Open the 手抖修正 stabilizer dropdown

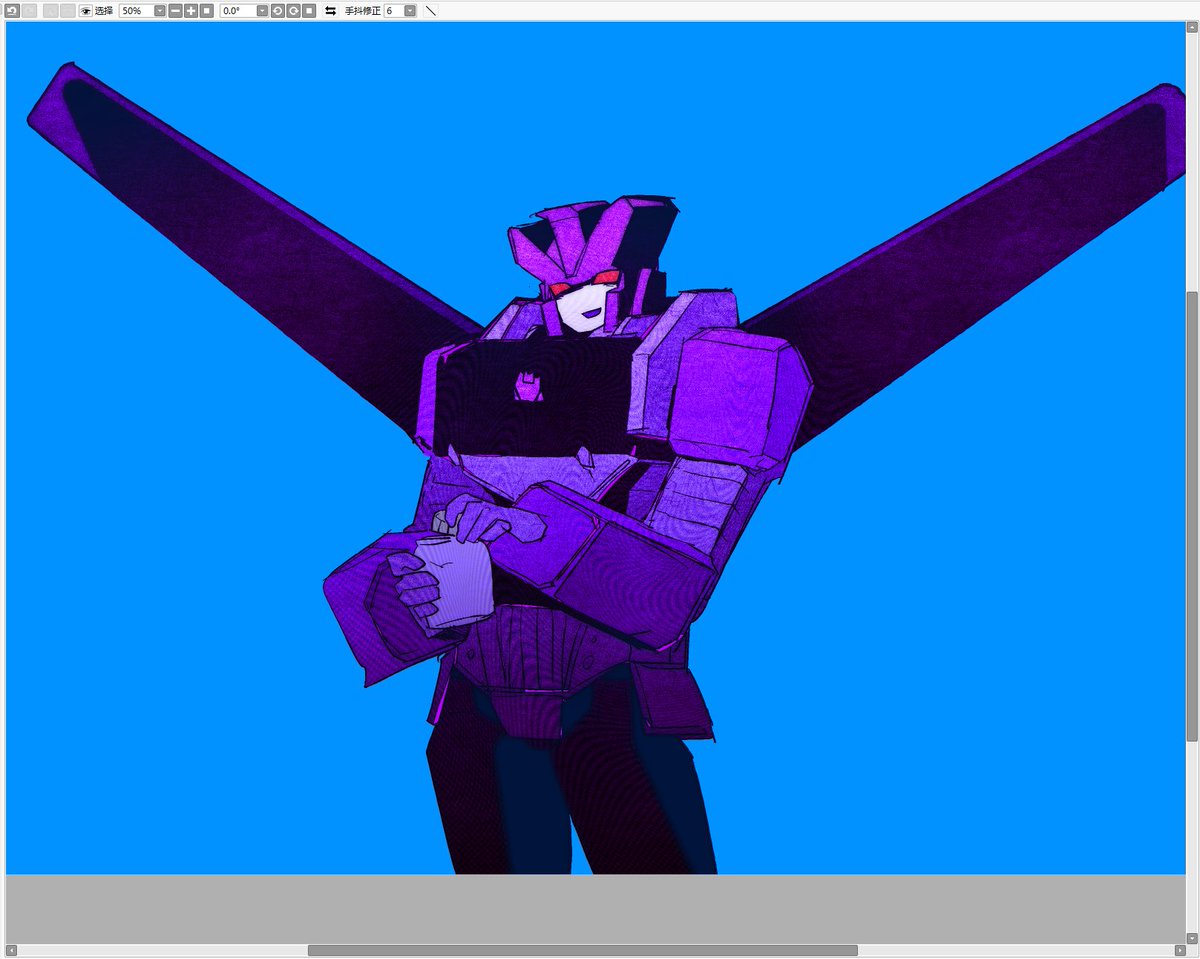click(x=410, y=10)
